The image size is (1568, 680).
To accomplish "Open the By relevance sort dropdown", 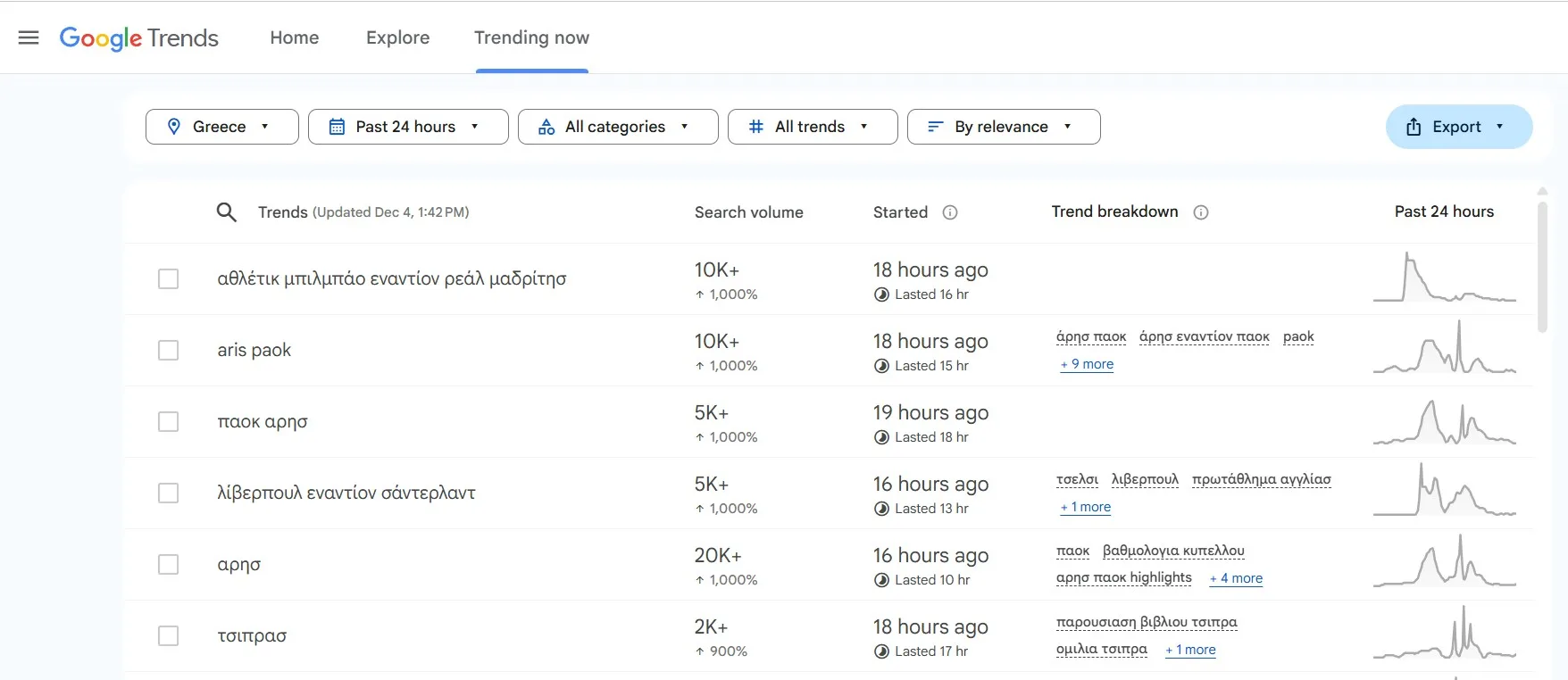I will pyautogui.click(x=1003, y=127).
